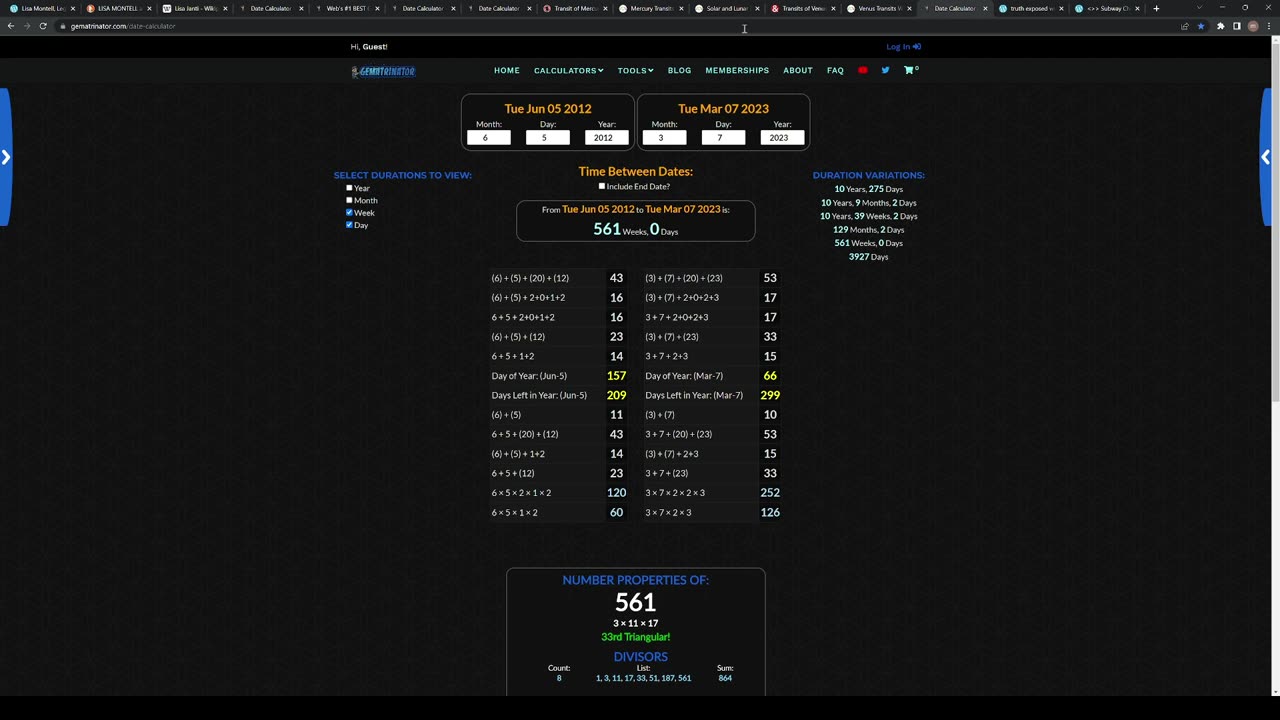The width and height of the screenshot is (1280, 720).
Task: Expand the Tools dropdown menu
Action: (635, 70)
